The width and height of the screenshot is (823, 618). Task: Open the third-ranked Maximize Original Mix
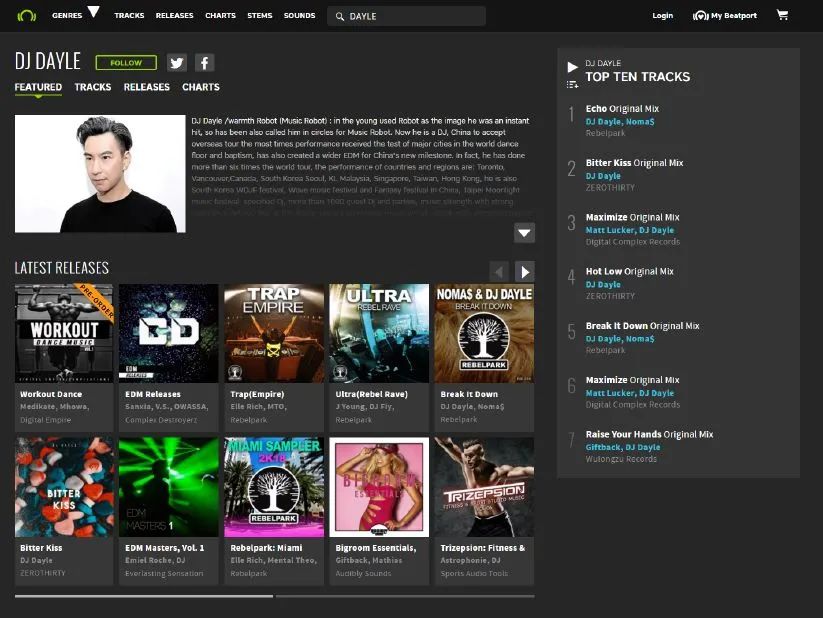coord(632,217)
